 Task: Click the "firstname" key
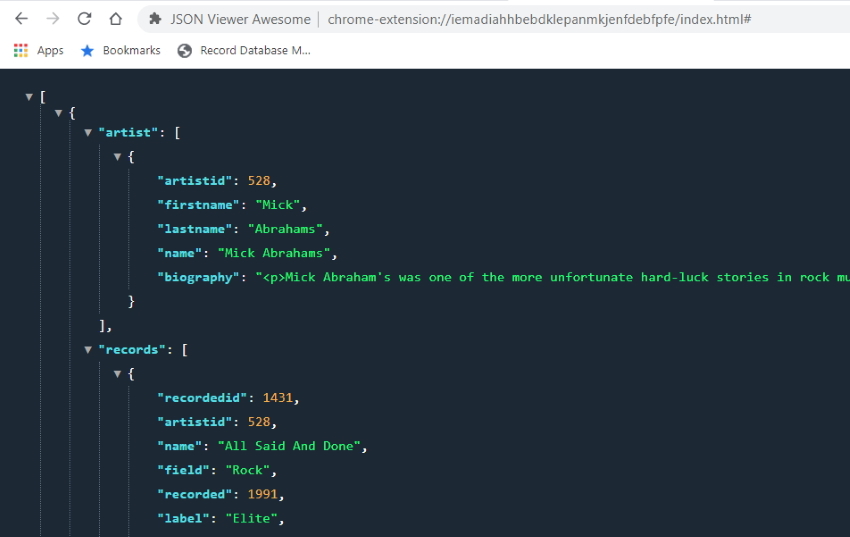click(x=198, y=205)
